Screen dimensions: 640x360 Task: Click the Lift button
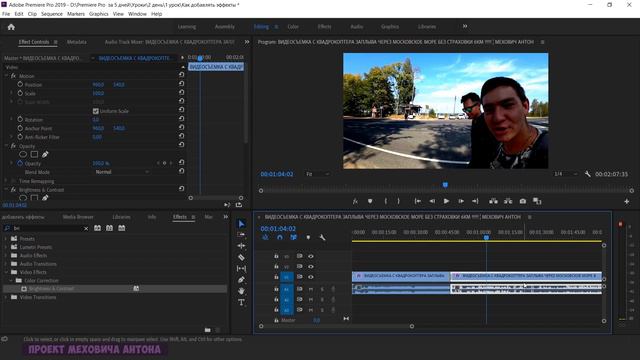(x=493, y=201)
